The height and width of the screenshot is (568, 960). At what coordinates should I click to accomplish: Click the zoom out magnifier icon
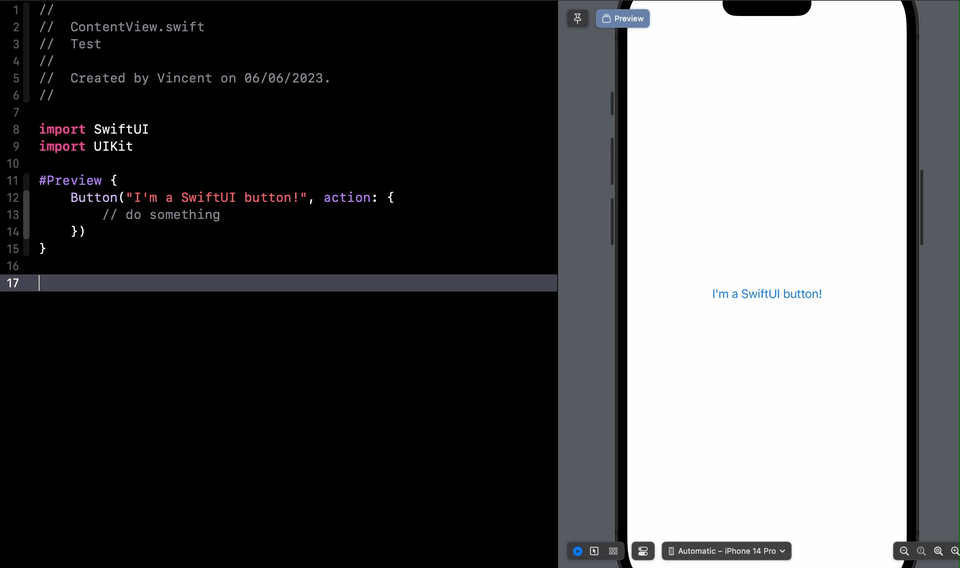pyautogui.click(x=904, y=551)
